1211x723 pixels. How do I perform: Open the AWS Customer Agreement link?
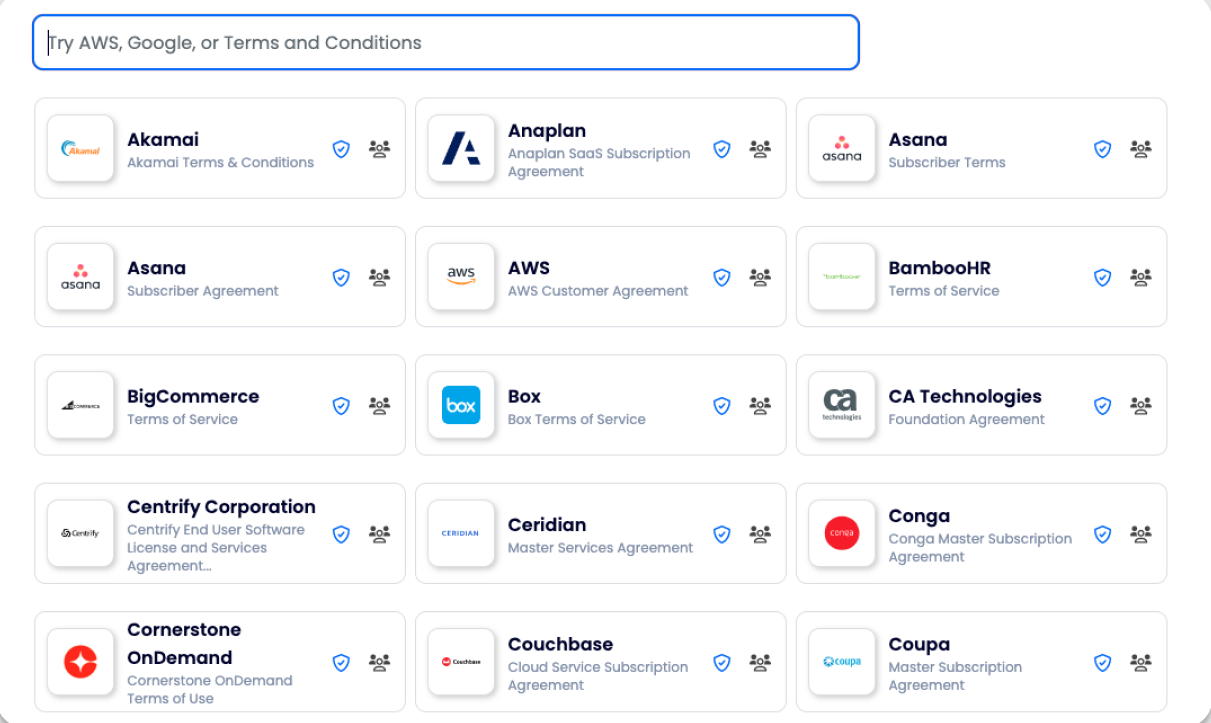pyautogui.click(x=598, y=291)
